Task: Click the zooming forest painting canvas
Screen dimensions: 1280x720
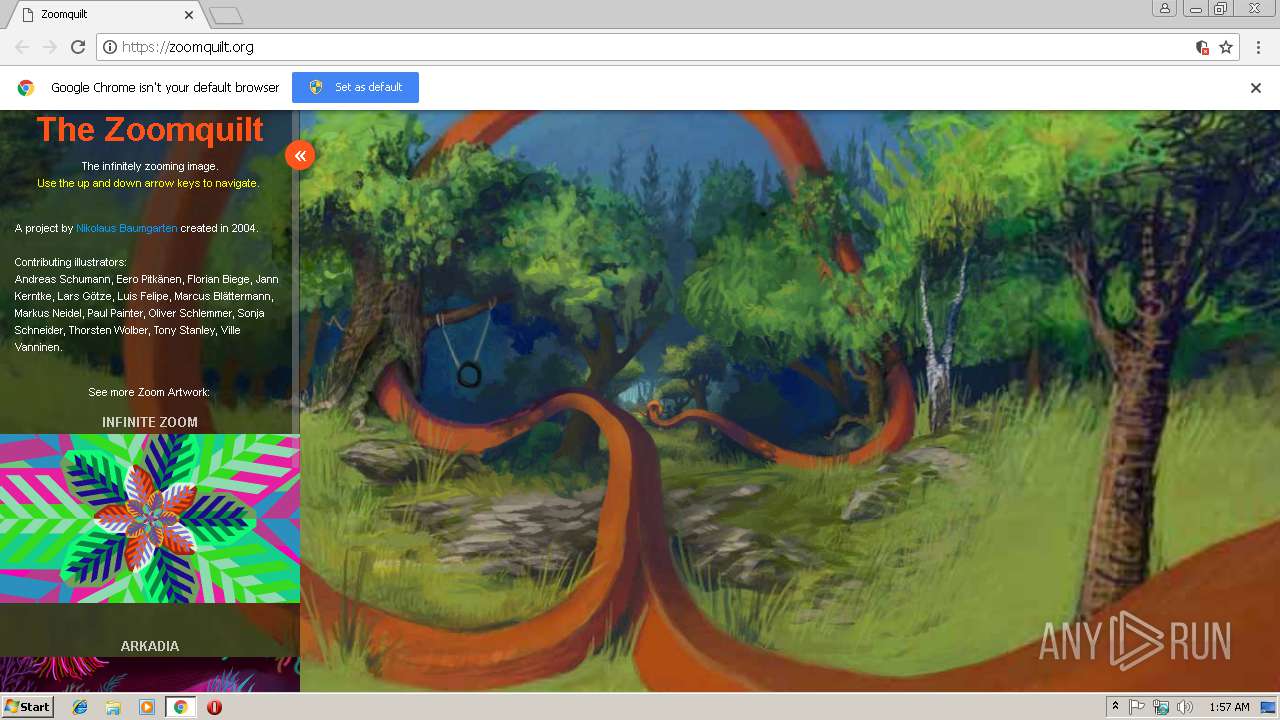Action: coord(790,401)
